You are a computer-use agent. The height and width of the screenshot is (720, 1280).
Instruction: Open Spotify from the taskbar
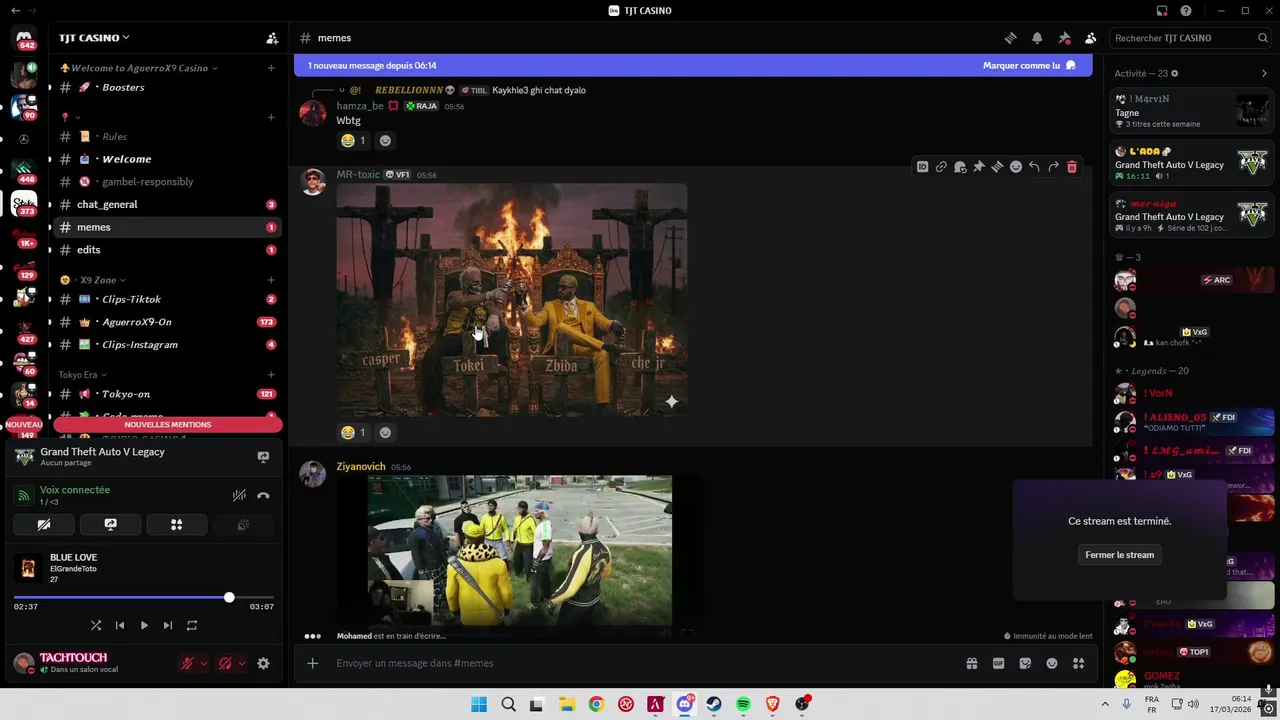743,704
